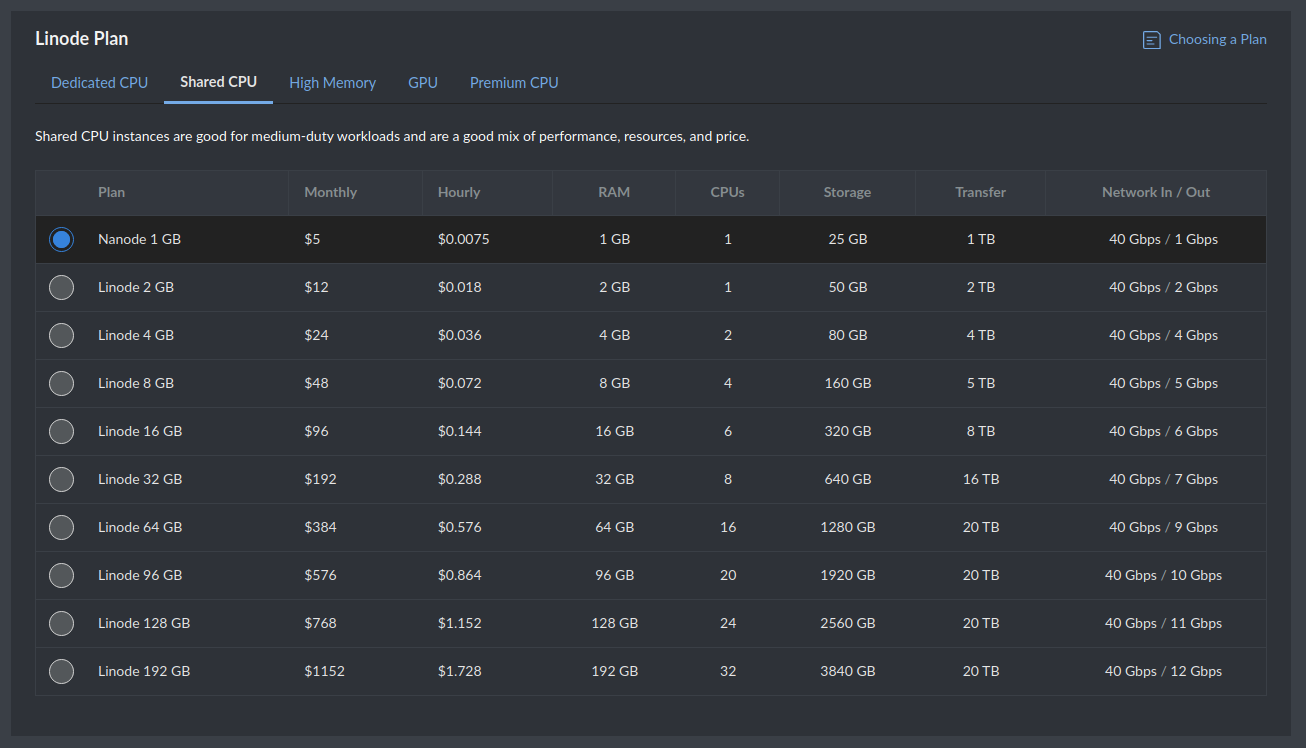Click the $0.0075 hourly rate
The width and height of the screenshot is (1306, 748).
click(x=463, y=240)
